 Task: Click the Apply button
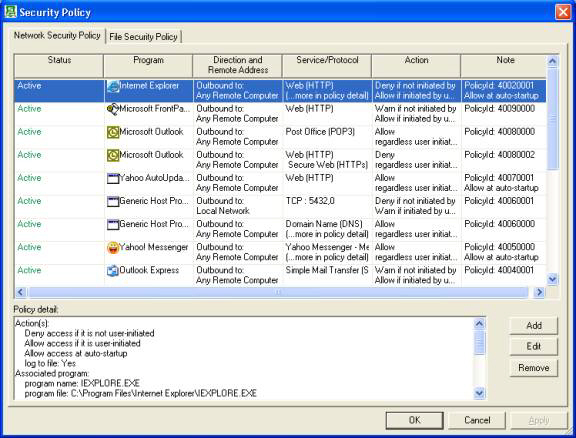(539, 420)
